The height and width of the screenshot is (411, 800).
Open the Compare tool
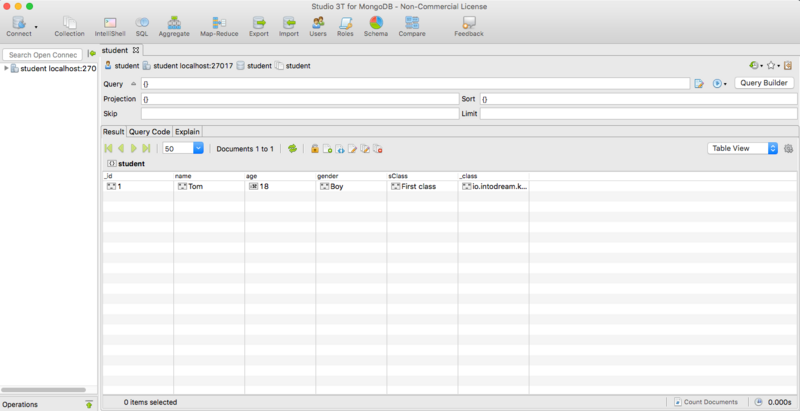click(x=412, y=26)
